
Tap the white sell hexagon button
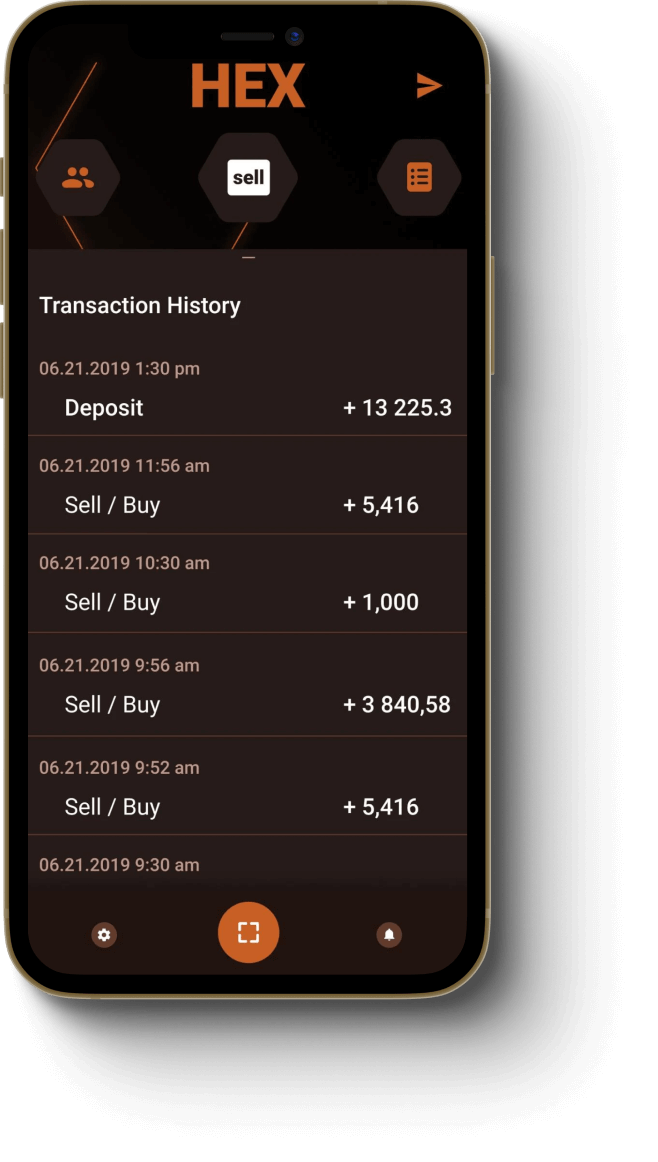248,178
